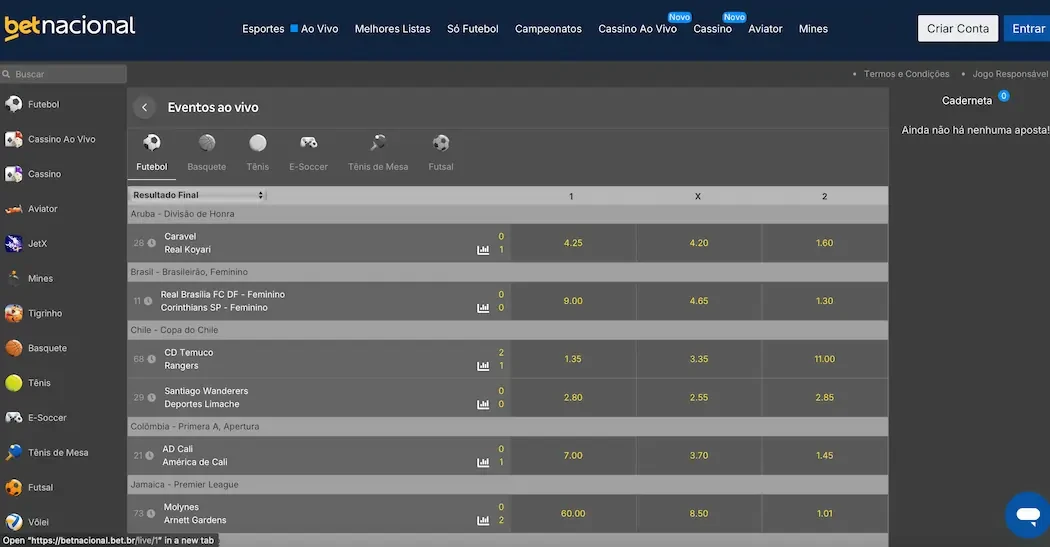Open the Termos e Condições link

tap(906, 74)
